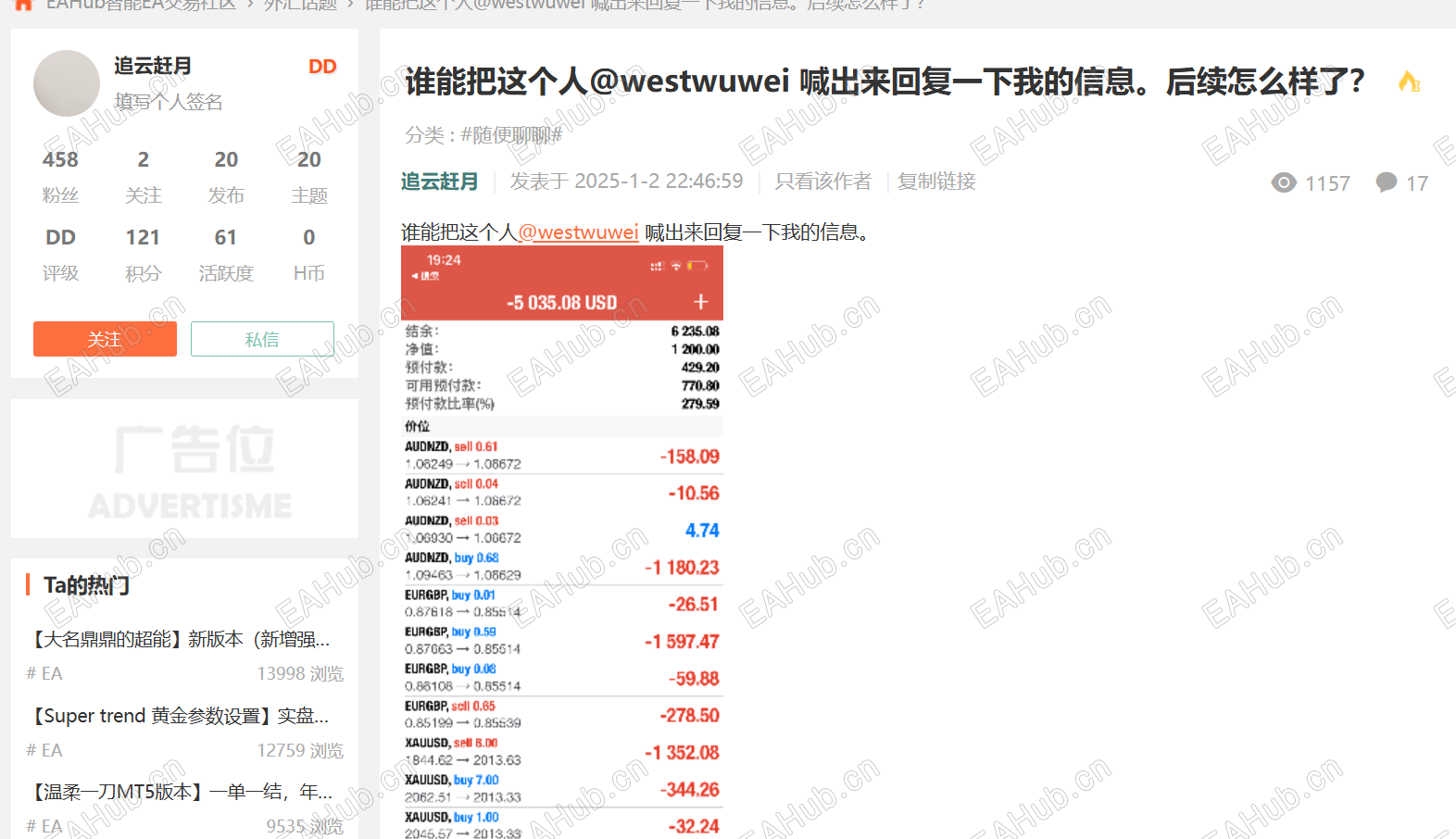Open the @westwuwei mention link

point(579,232)
